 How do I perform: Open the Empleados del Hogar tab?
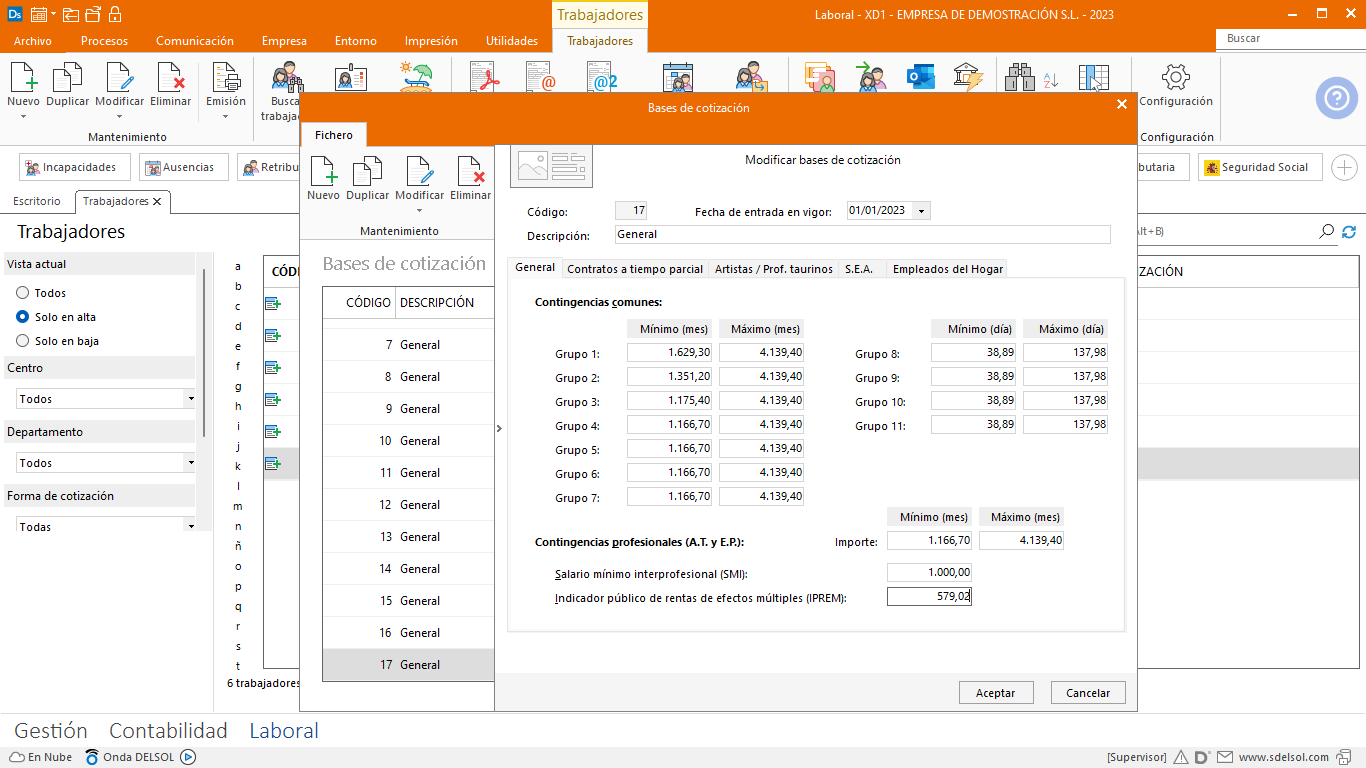point(947,269)
